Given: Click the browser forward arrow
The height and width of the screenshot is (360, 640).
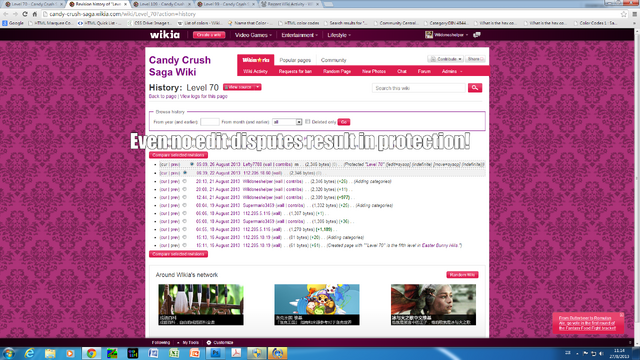Looking at the screenshot, I should (15, 14).
